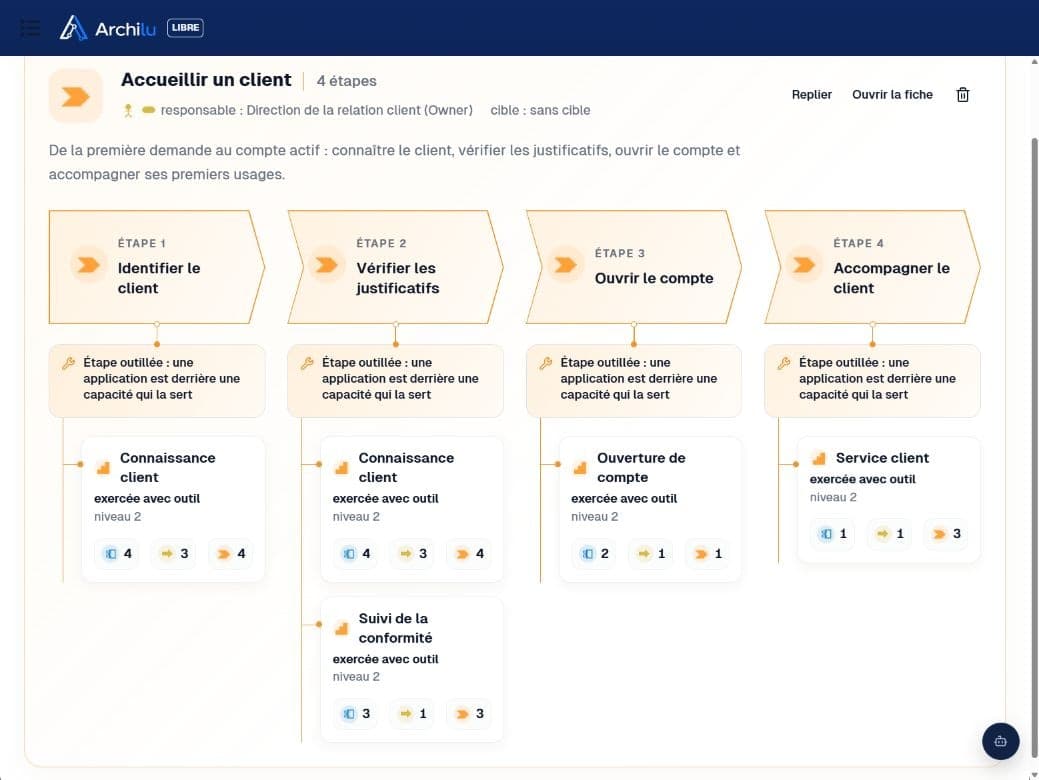
Task: Open the Service client capability card
Action: click(889, 500)
